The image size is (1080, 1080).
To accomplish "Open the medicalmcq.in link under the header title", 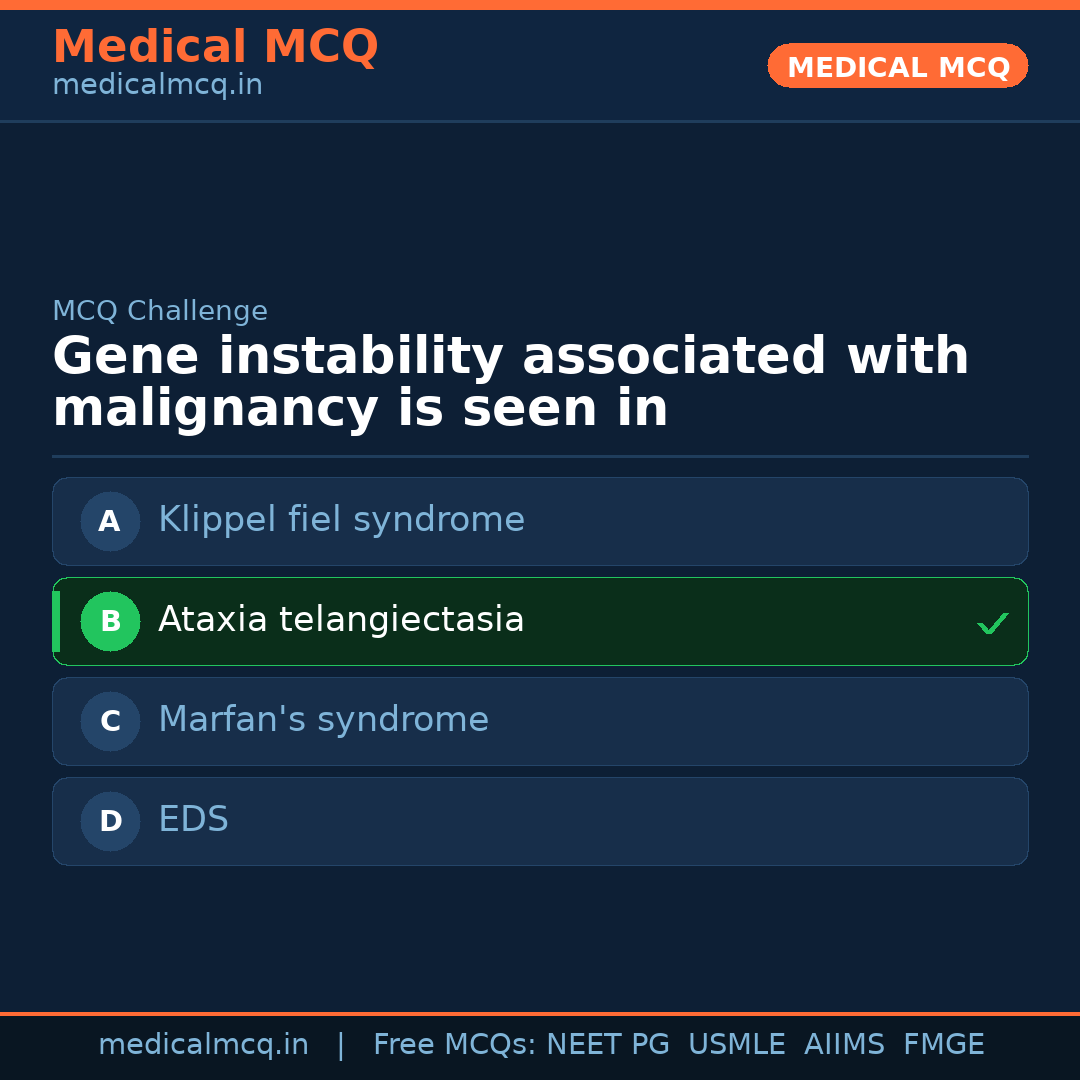I will (x=157, y=85).
